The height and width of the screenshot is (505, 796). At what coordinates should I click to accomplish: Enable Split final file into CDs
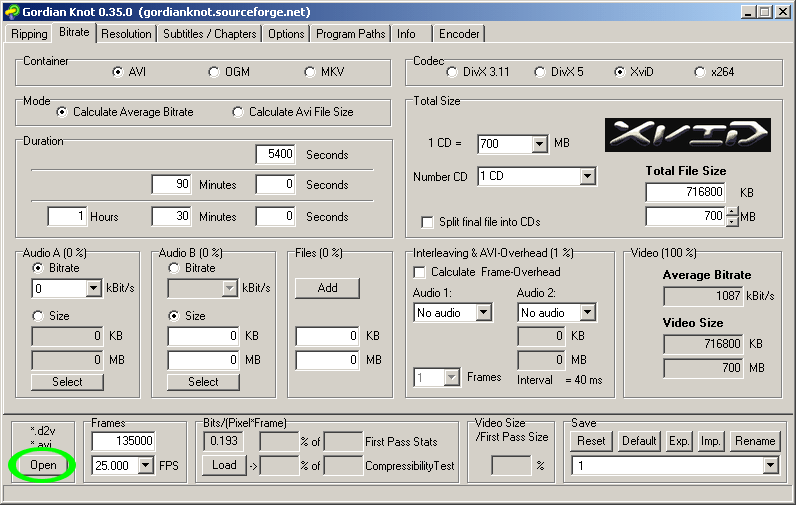coord(427,222)
